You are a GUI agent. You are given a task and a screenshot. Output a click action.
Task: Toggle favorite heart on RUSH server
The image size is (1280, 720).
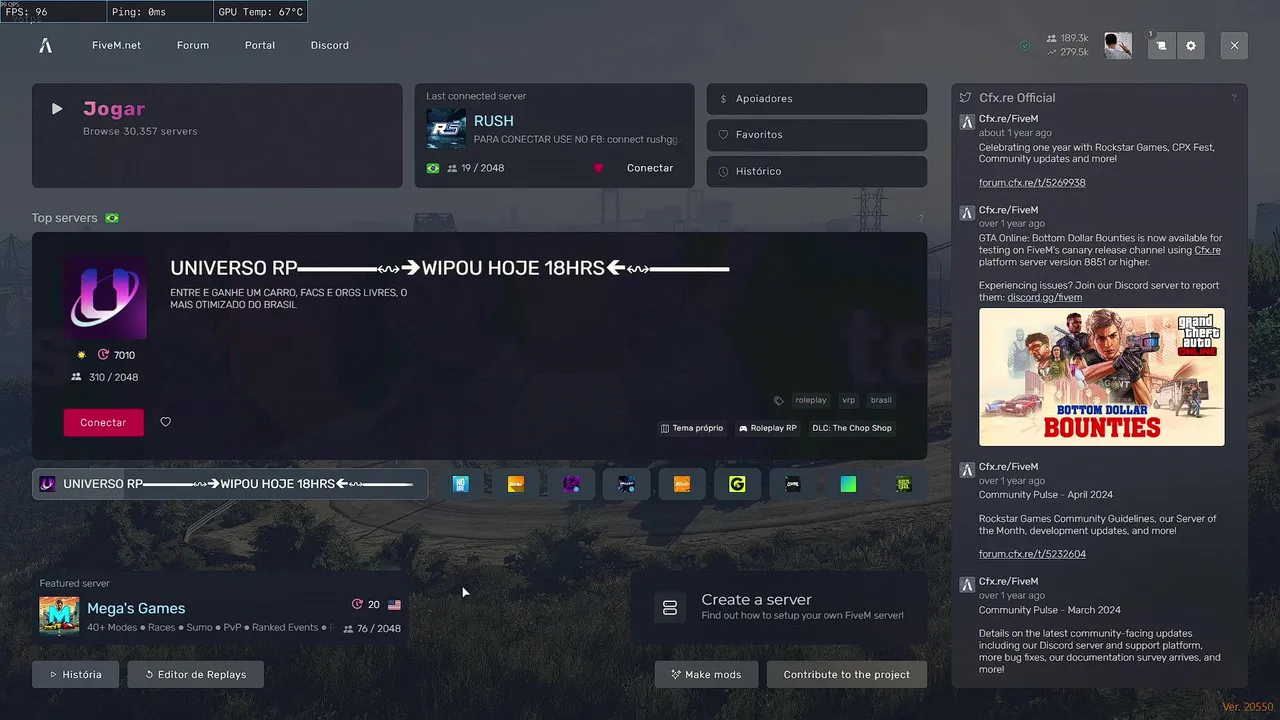(x=599, y=168)
